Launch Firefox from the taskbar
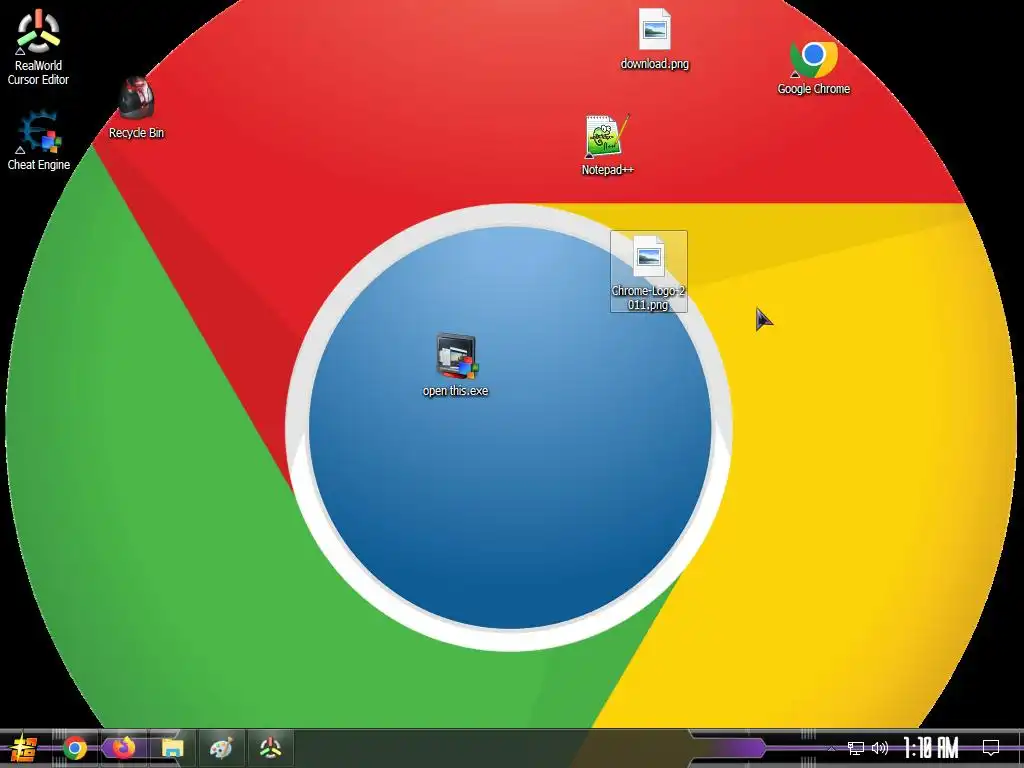Screen dimensions: 1024x768 coord(123,748)
